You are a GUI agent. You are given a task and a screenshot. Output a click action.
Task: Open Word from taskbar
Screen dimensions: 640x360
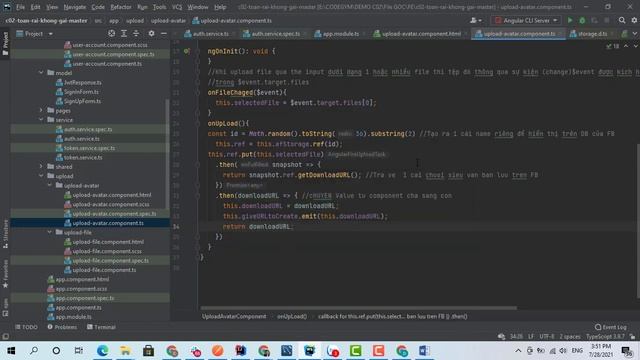point(424,351)
